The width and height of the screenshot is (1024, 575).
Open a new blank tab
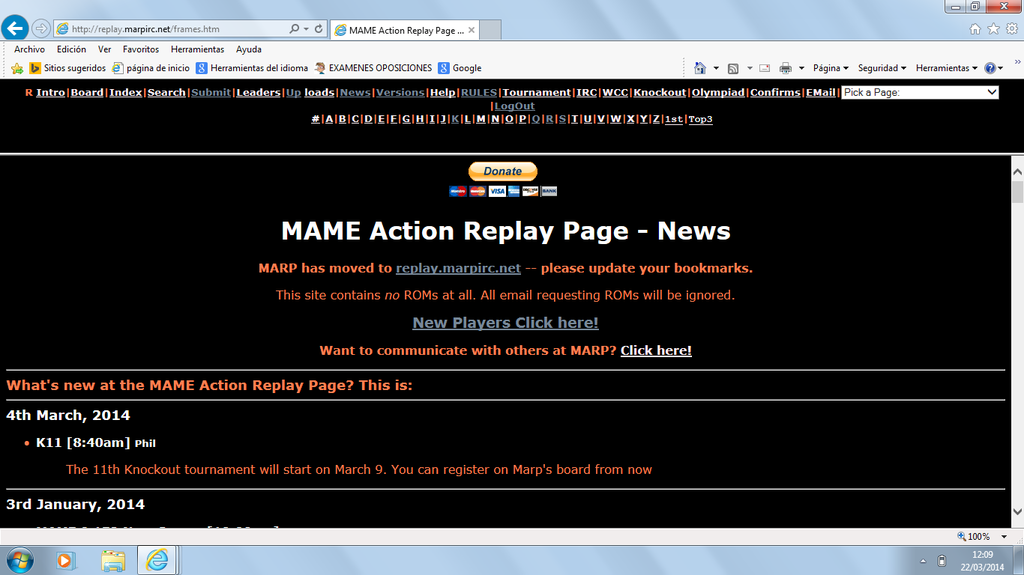point(490,30)
